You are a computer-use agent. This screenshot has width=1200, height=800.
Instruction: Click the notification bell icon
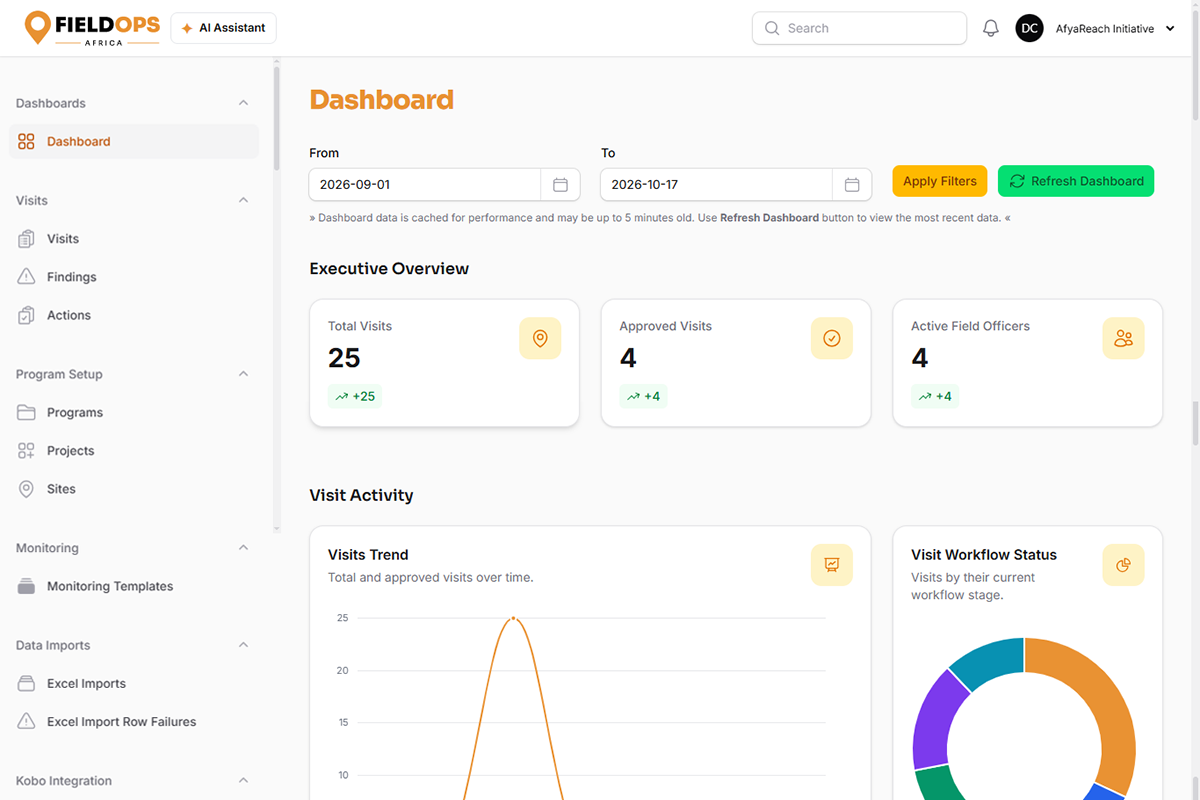pyautogui.click(x=991, y=29)
